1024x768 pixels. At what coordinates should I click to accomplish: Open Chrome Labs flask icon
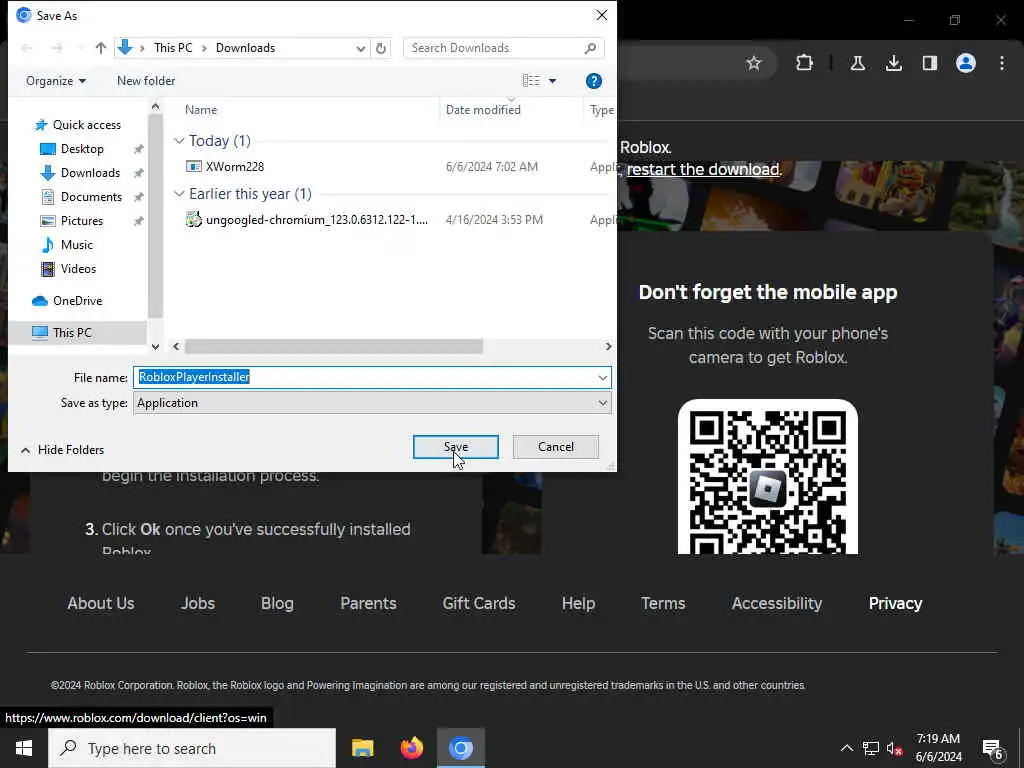857,63
